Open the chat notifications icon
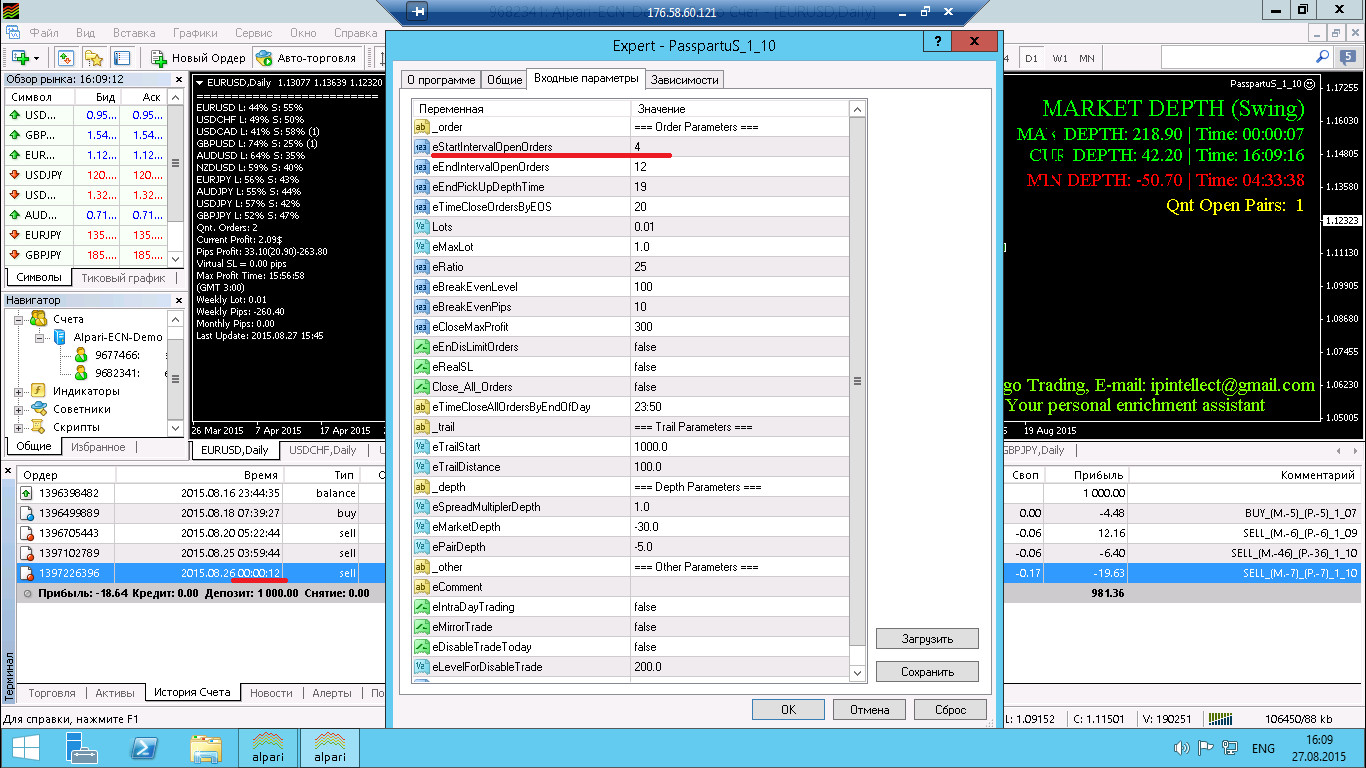 click(x=1349, y=57)
